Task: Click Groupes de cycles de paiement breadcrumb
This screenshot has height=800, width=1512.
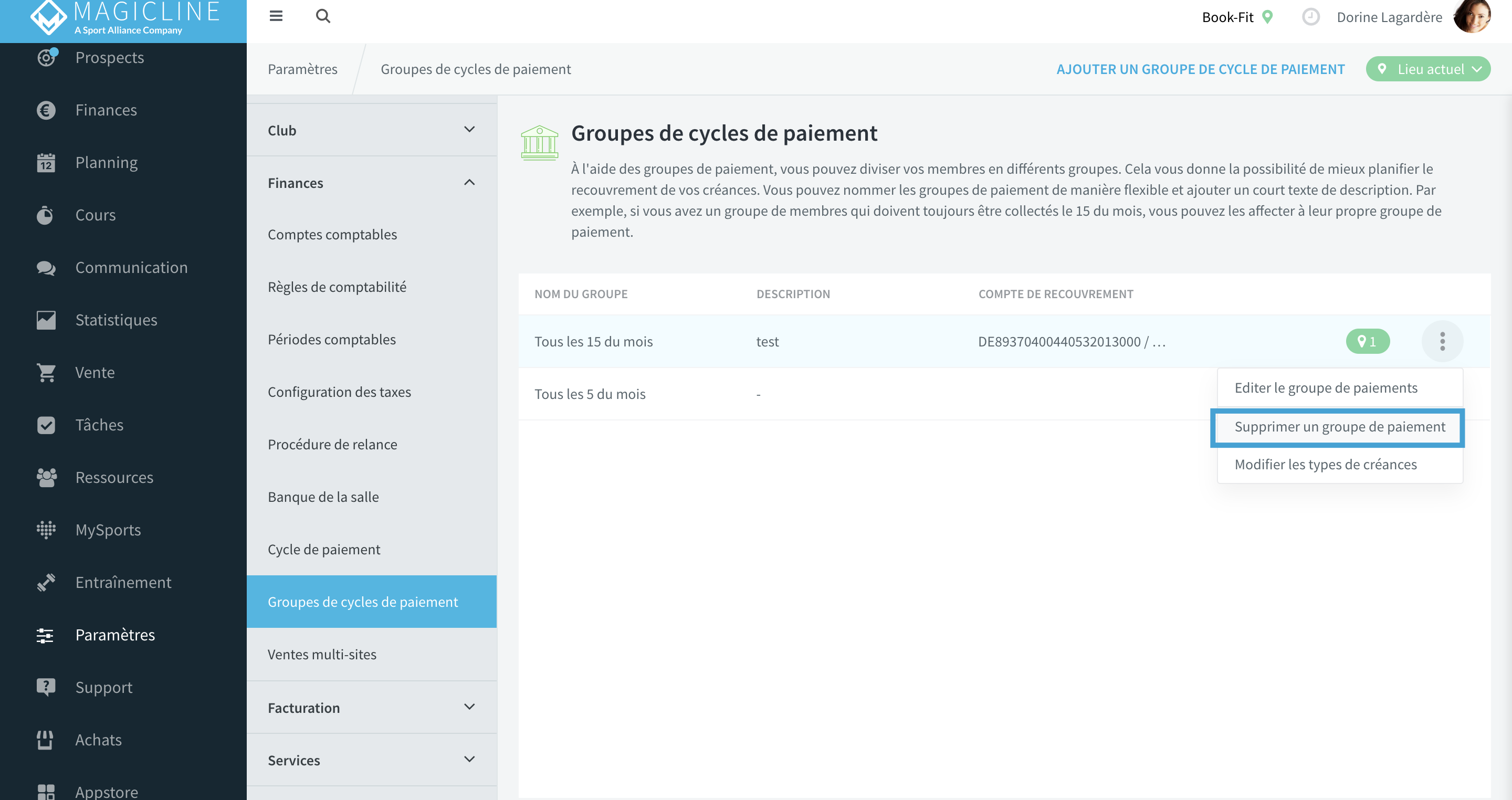Action: coord(476,69)
